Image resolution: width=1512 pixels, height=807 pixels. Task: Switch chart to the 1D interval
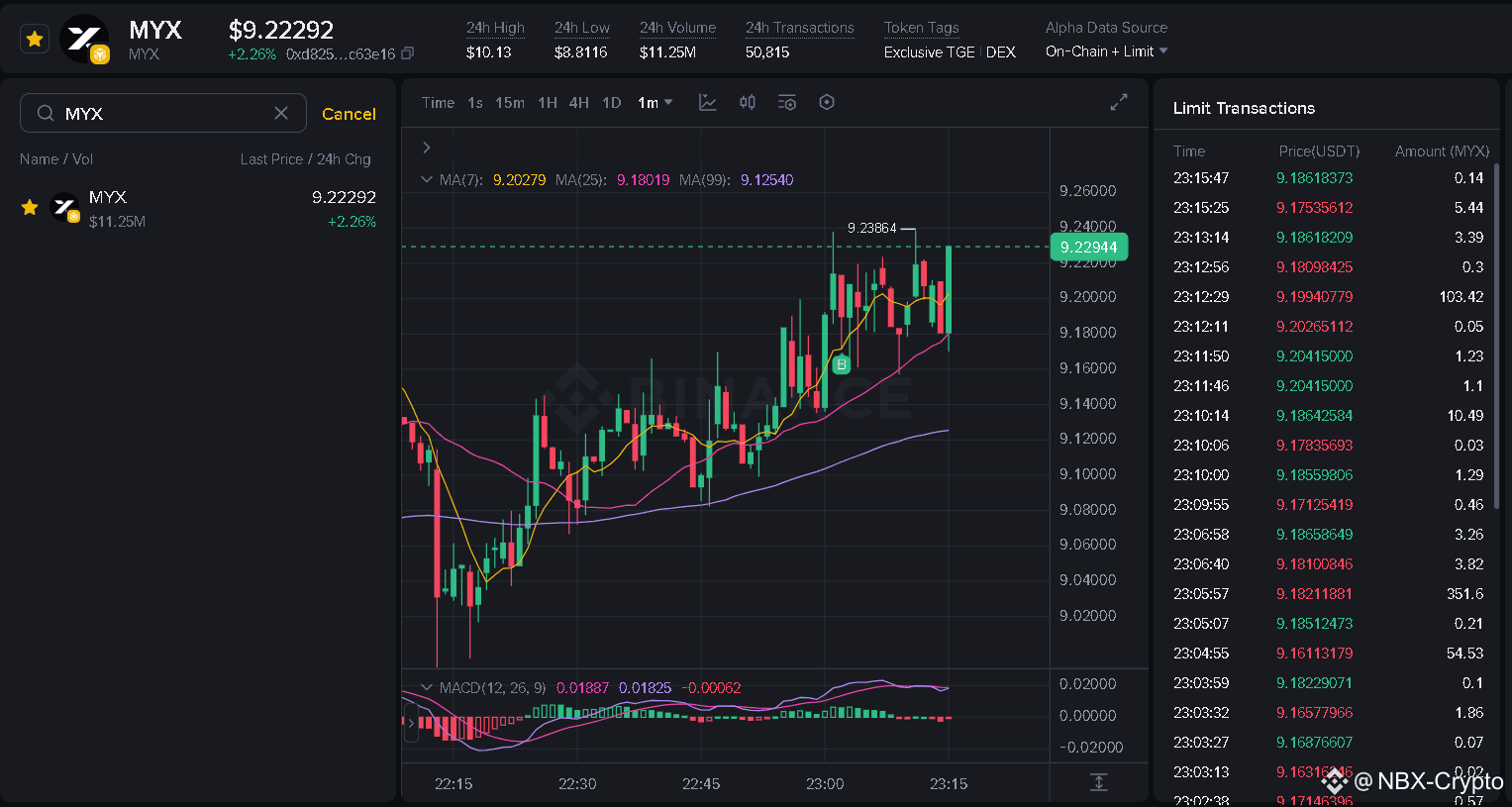click(612, 103)
